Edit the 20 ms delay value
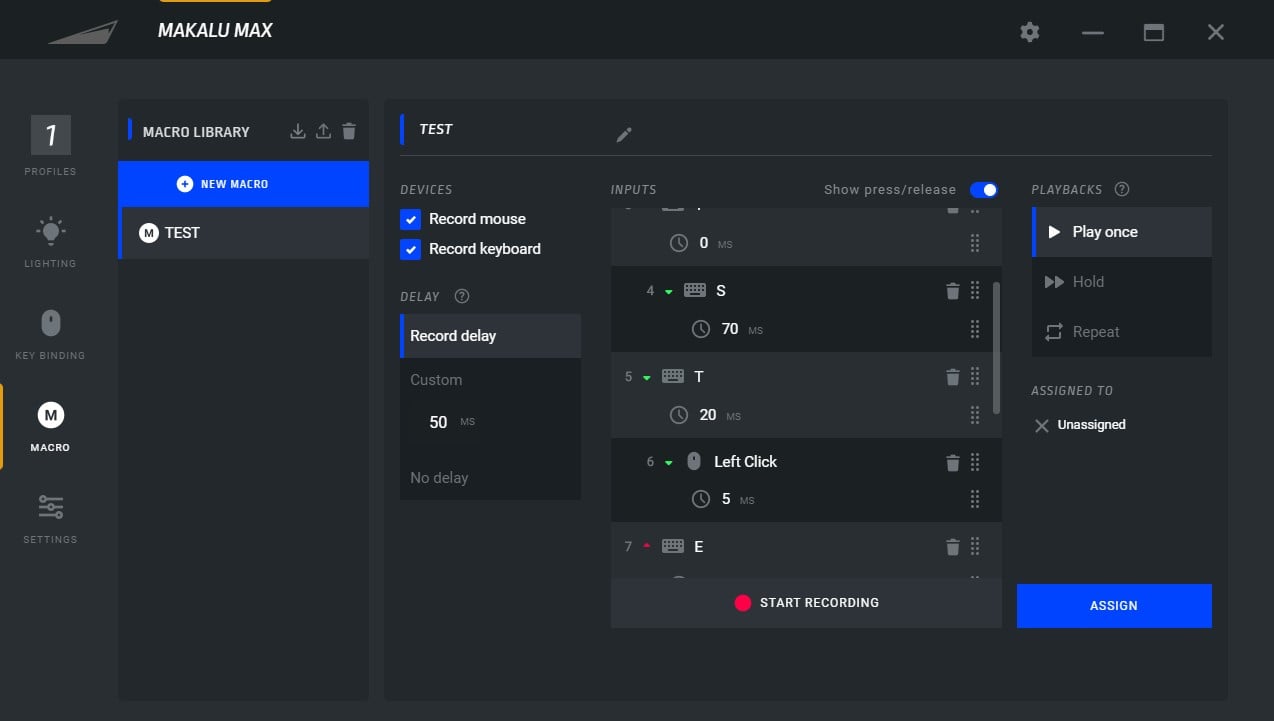The height and width of the screenshot is (721, 1274). tap(708, 415)
